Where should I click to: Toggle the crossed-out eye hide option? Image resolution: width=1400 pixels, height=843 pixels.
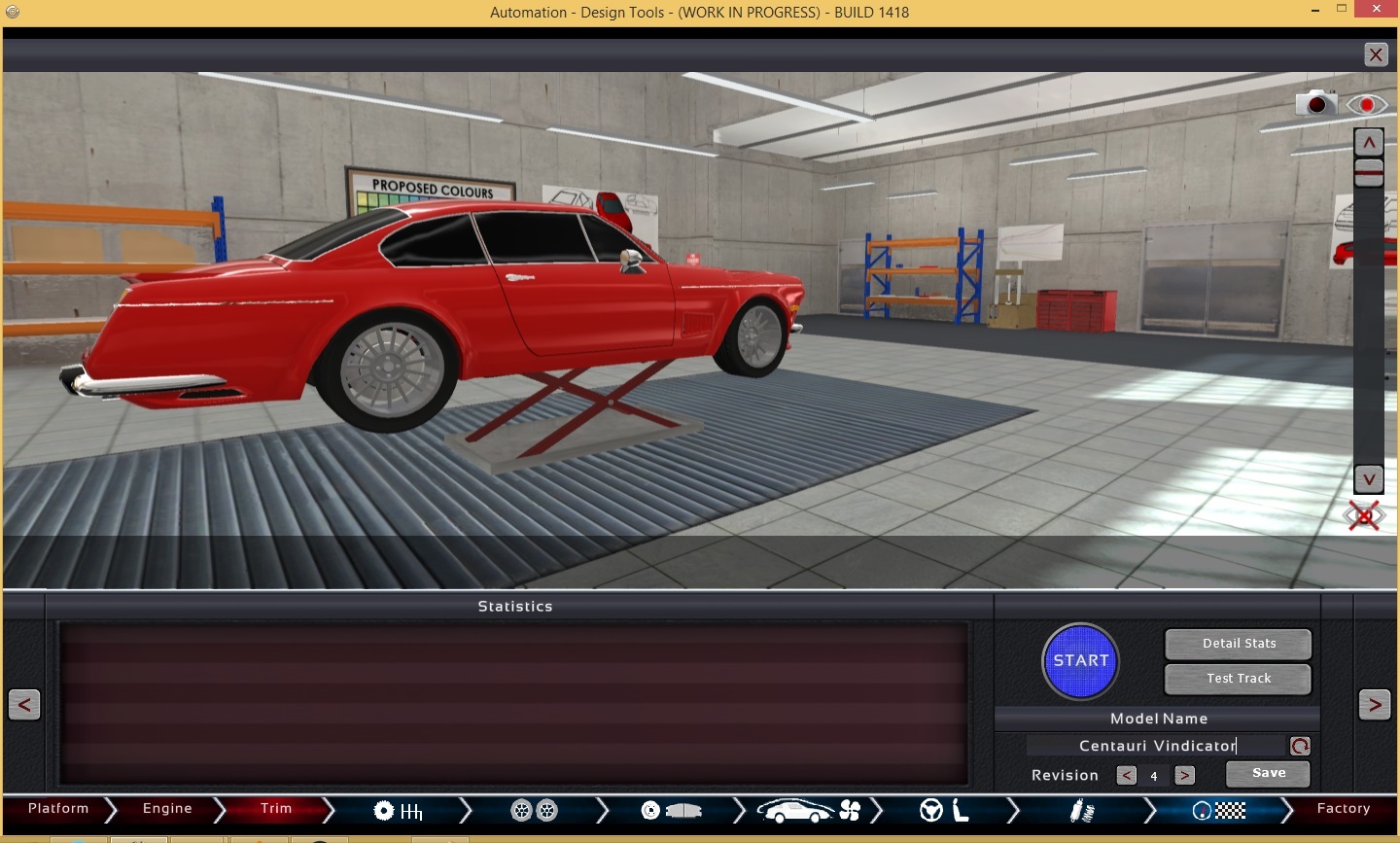coord(1364,516)
